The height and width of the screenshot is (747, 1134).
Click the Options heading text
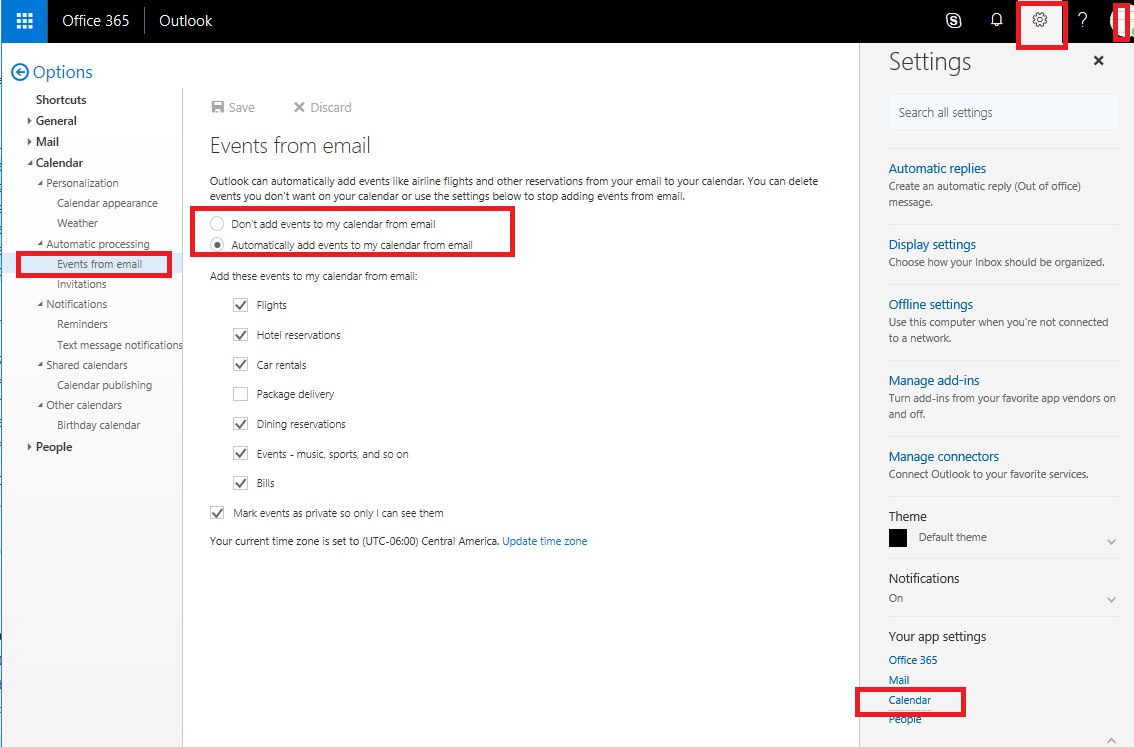coord(63,72)
